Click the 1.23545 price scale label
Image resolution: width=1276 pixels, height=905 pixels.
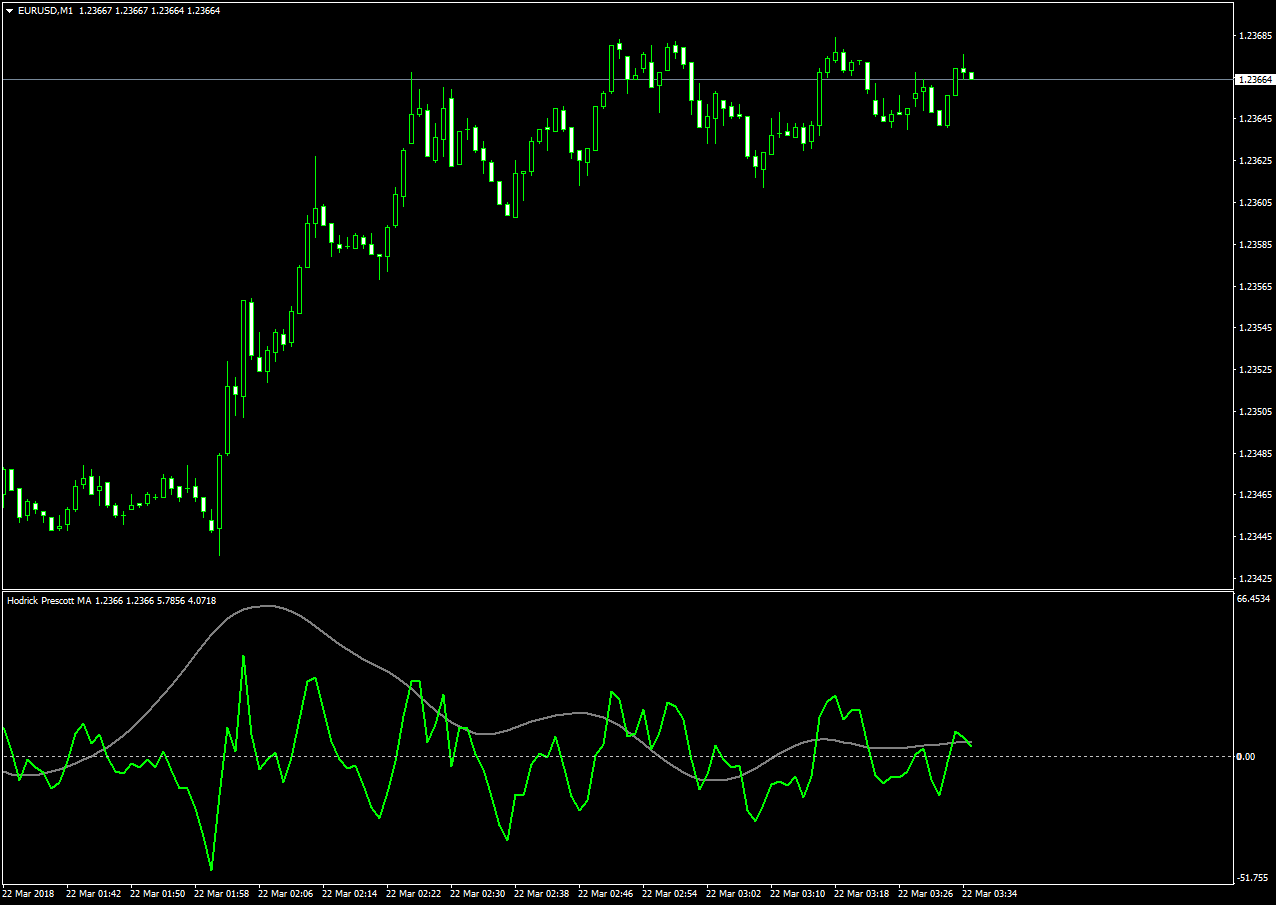click(1254, 328)
